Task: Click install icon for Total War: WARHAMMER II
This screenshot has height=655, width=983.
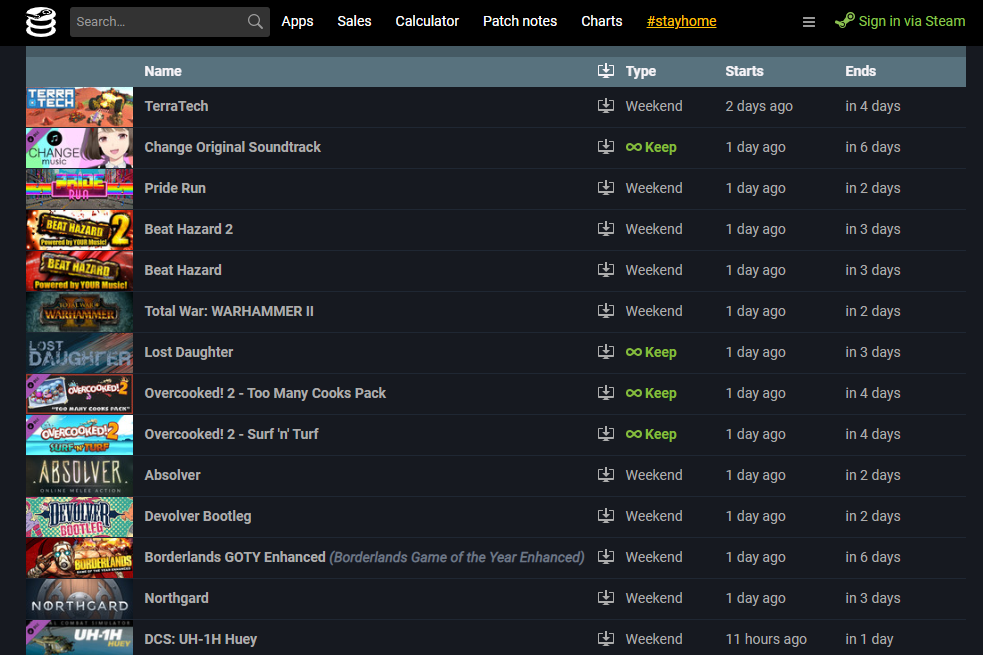Action: 606,311
